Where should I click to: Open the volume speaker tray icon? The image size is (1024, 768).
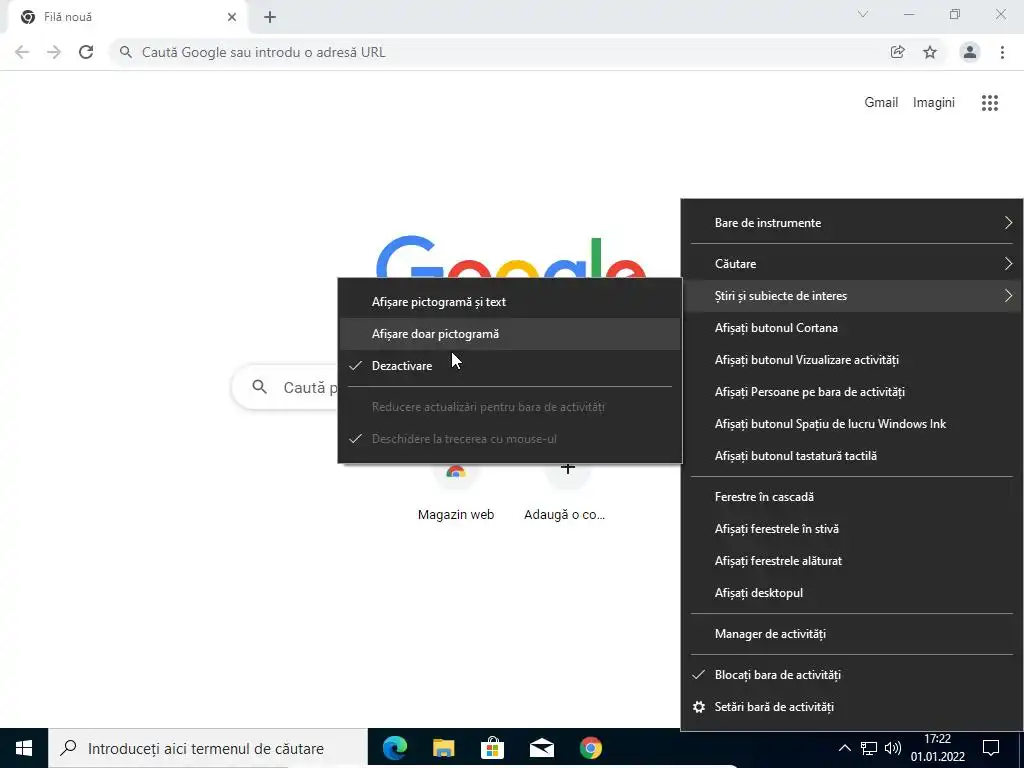[x=893, y=748]
